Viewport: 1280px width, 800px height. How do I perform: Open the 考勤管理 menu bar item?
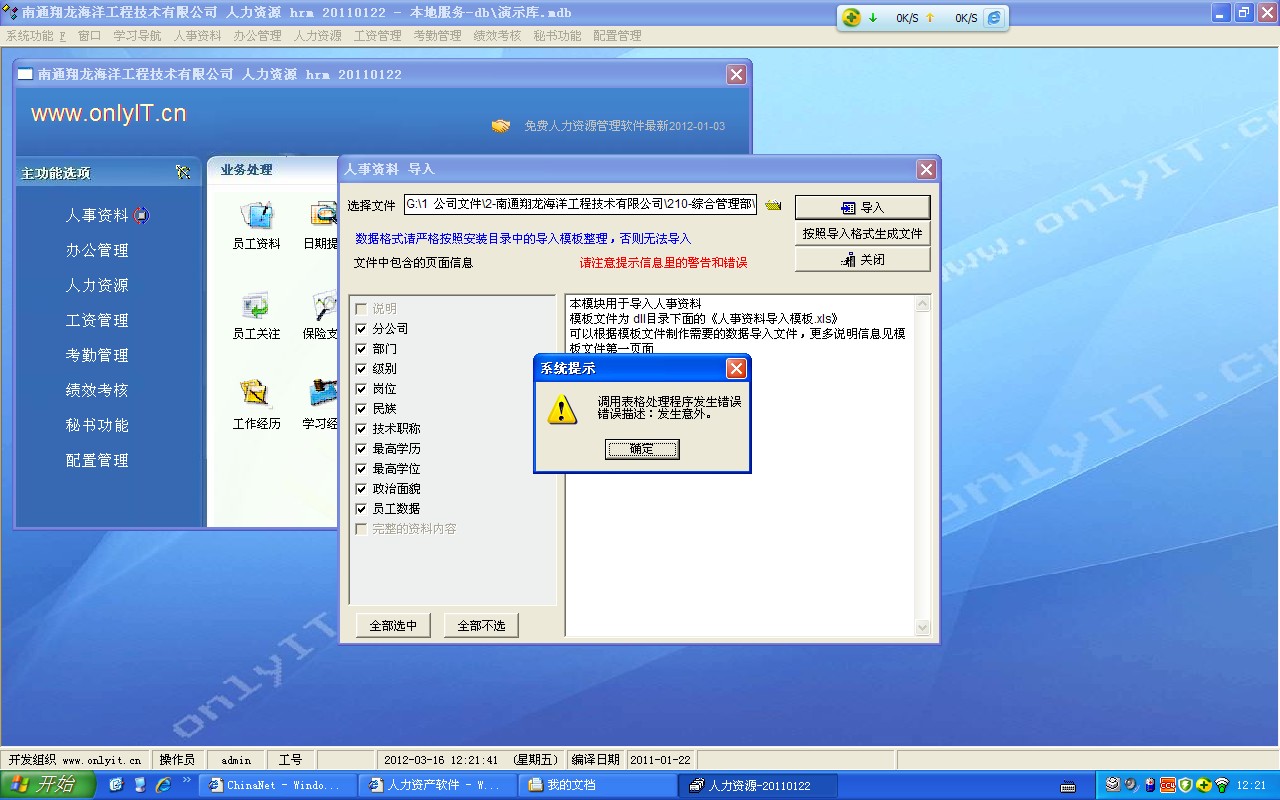click(x=437, y=35)
